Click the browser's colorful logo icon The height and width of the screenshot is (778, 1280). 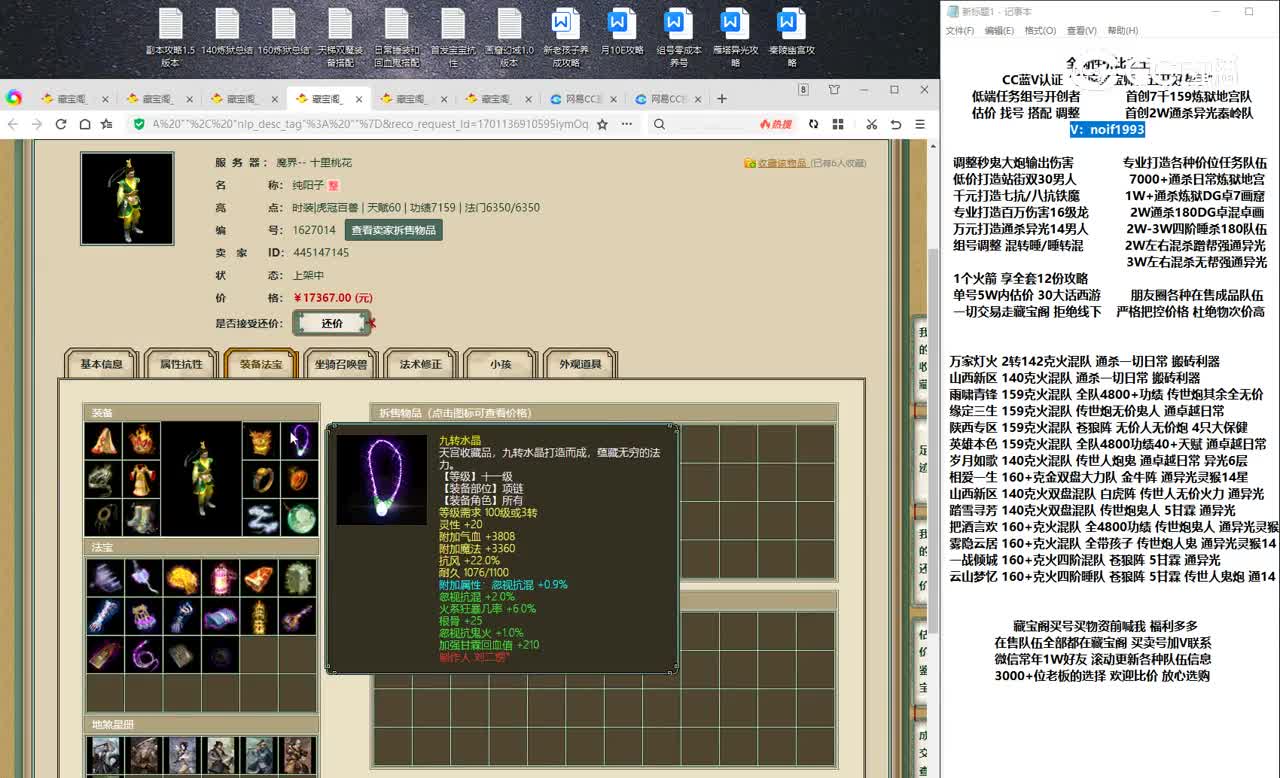click(x=14, y=98)
